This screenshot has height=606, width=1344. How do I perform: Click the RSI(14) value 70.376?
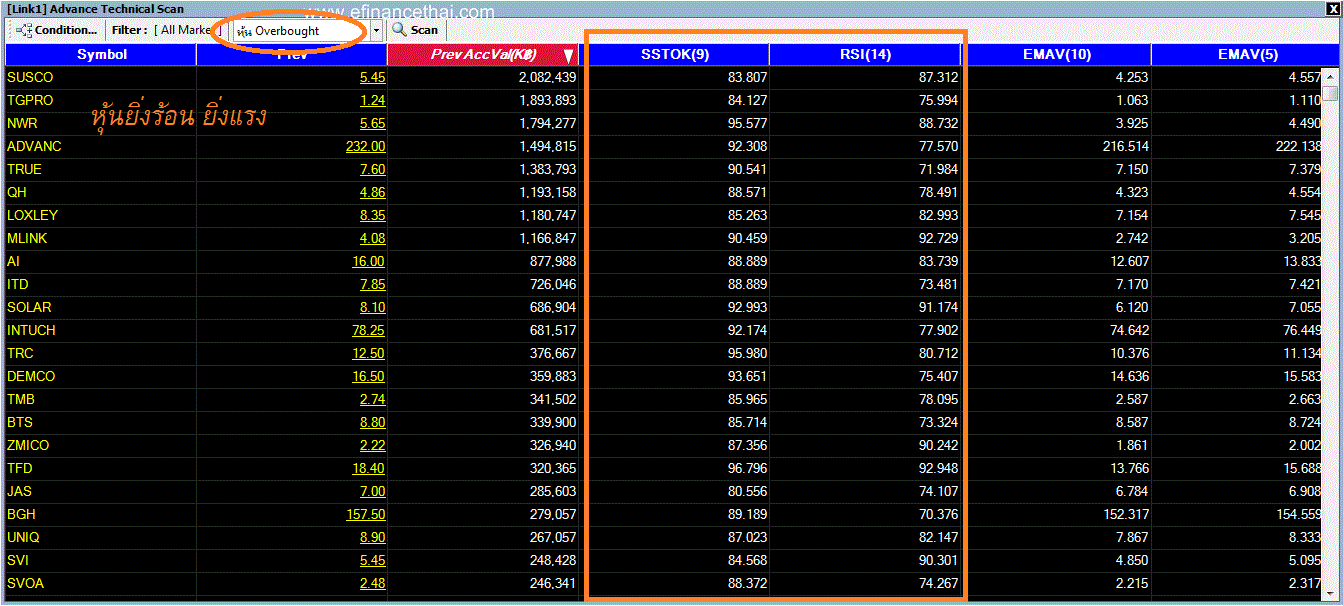(939, 514)
